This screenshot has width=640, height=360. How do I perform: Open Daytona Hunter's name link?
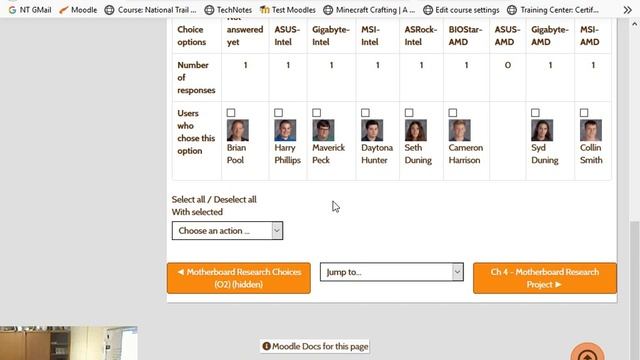click(x=377, y=154)
